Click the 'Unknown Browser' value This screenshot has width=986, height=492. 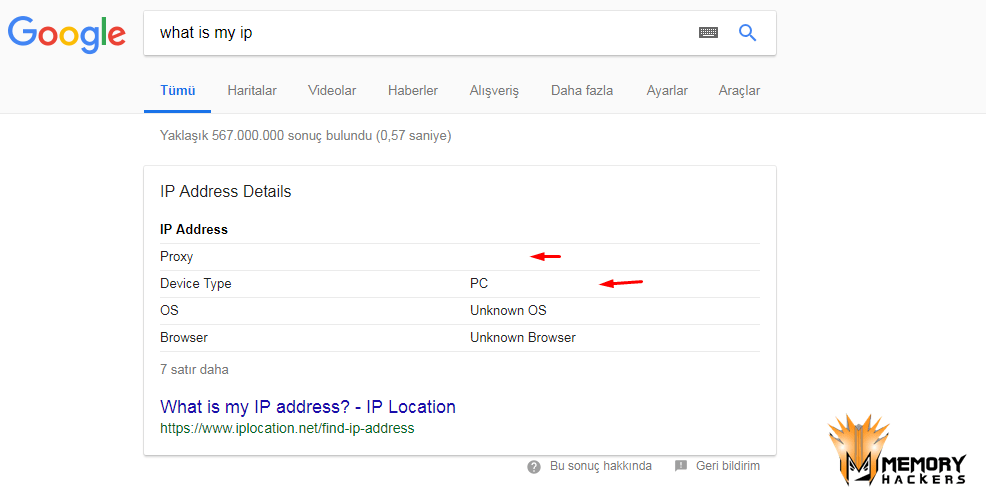(x=523, y=338)
